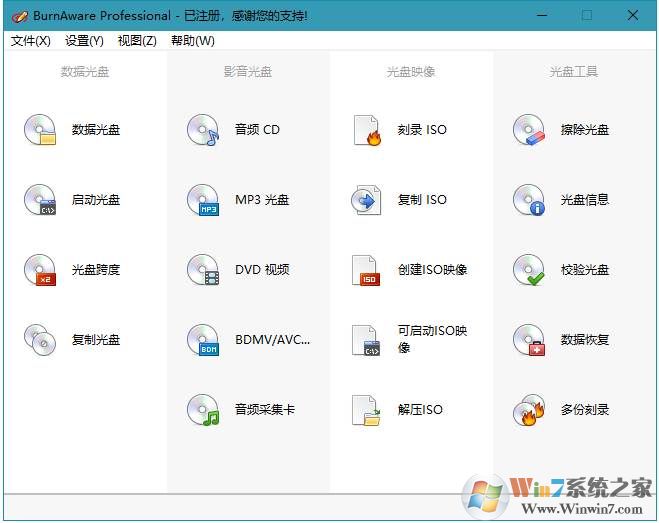
Task: Click the 光盘信息 label
Action: 585,200
